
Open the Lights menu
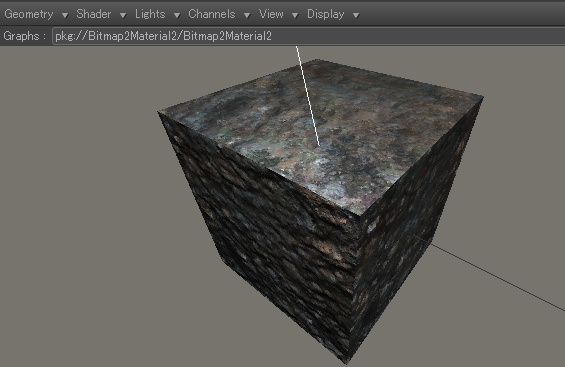(x=150, y=14)
